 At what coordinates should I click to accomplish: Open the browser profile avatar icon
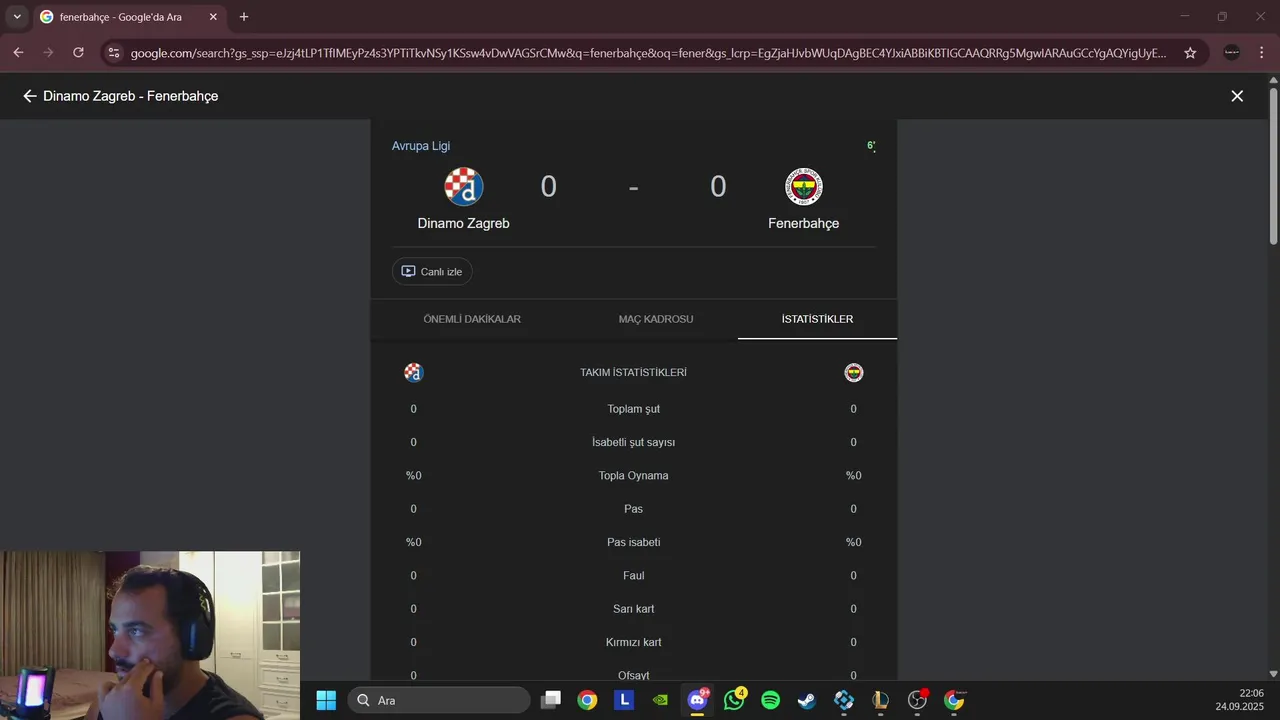point(1232,53)
